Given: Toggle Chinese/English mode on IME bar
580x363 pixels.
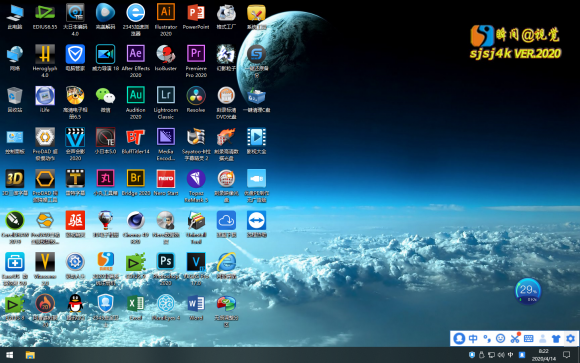Looking at the screenshot, I should [473, 339].
